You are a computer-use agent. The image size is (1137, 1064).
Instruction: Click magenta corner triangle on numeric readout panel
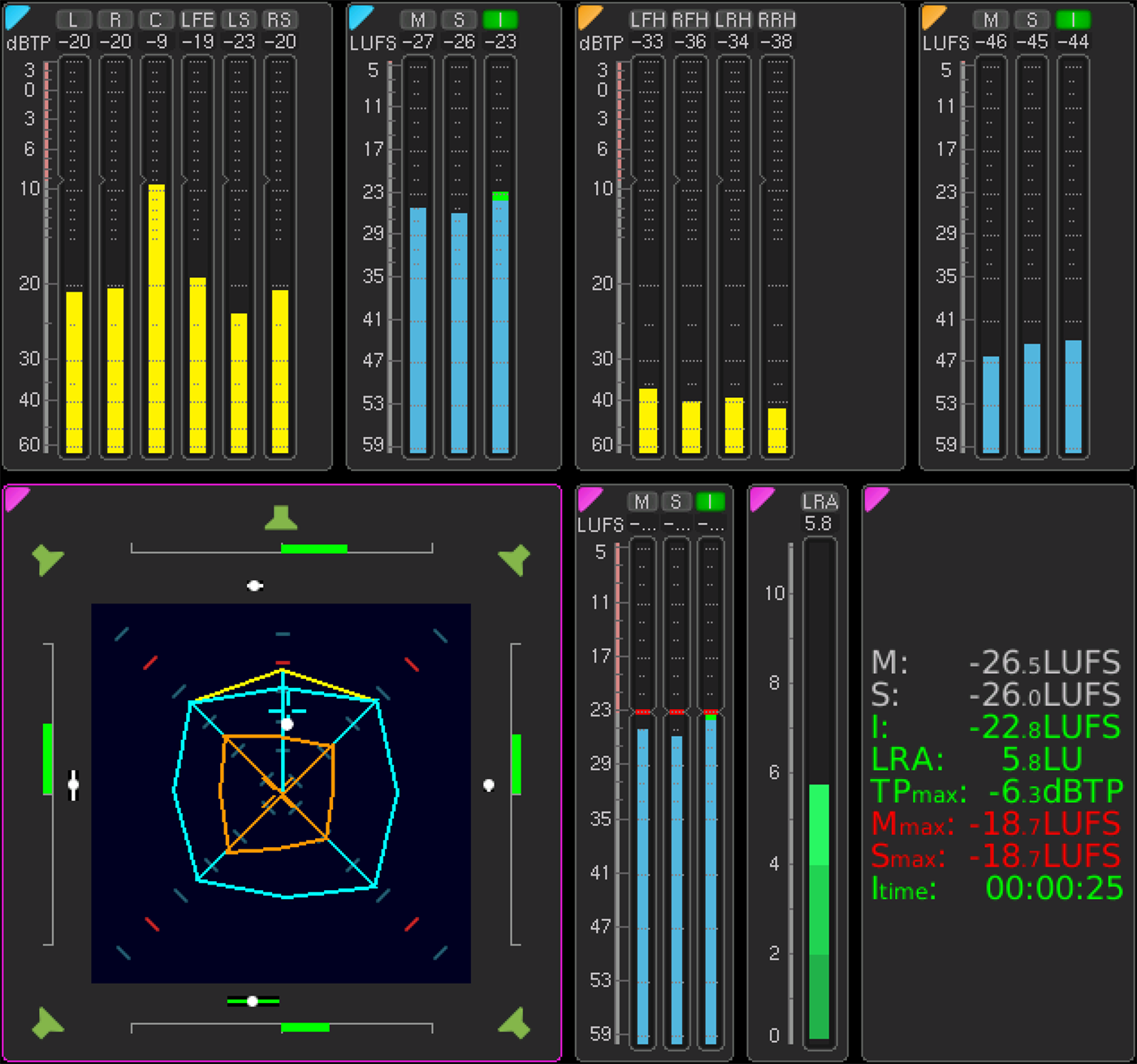pos(875,497)
